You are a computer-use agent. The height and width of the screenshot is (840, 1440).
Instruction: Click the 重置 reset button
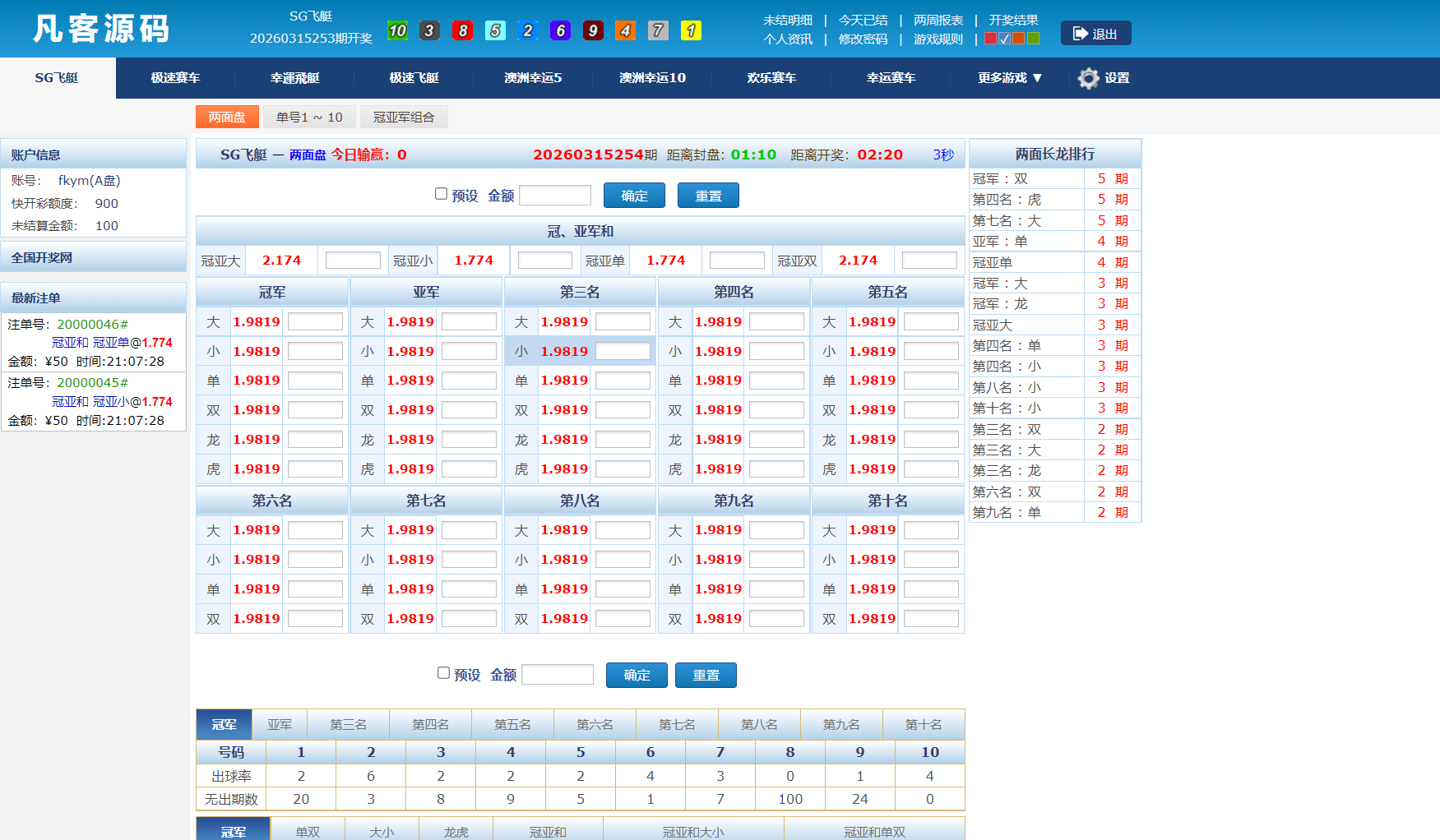[x=707, y=195]
